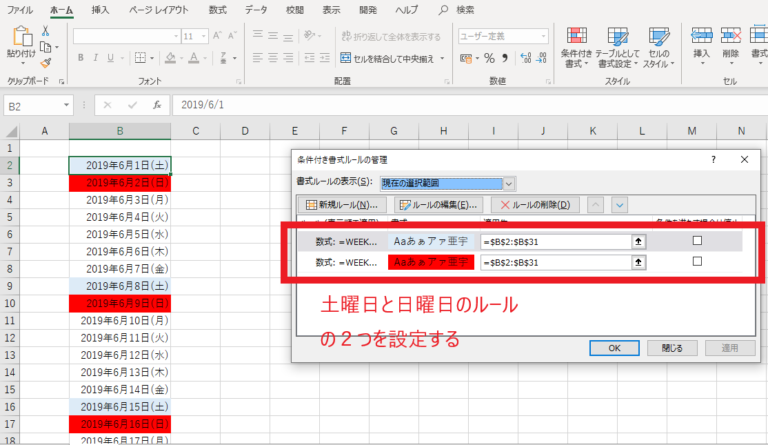Screen dimensions: 768x445
Task: Switch to the ページレイアウト tab
Action: pos(159,10)
